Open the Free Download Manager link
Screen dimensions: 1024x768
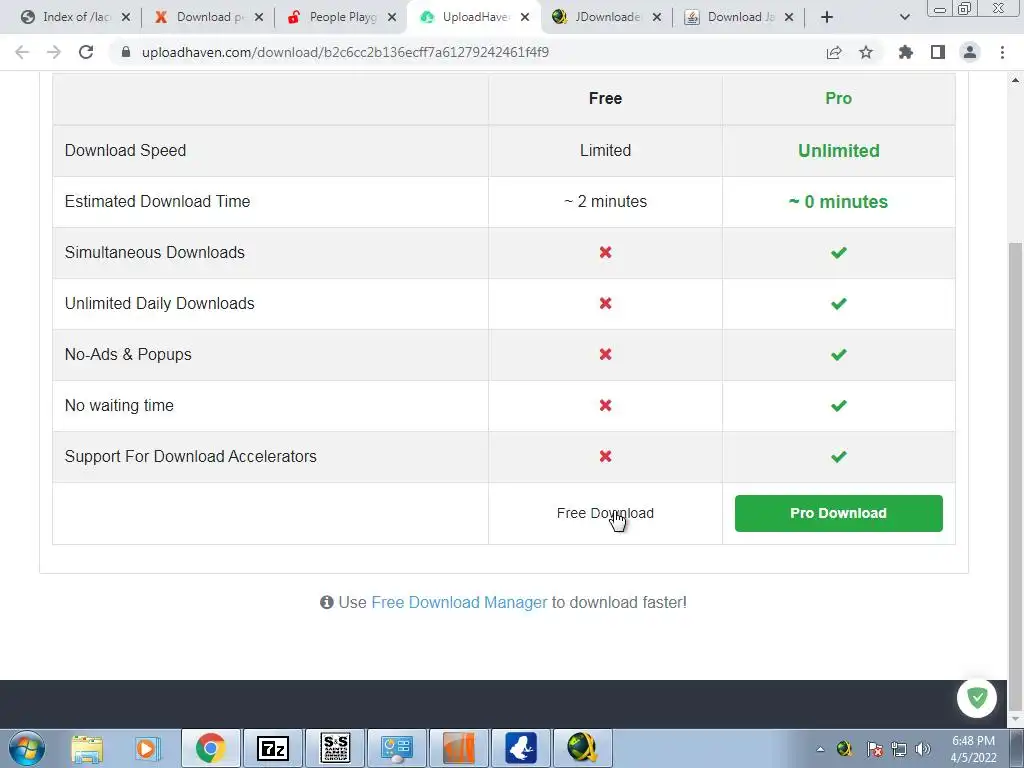pyautogui.click(x=459, y=602)
